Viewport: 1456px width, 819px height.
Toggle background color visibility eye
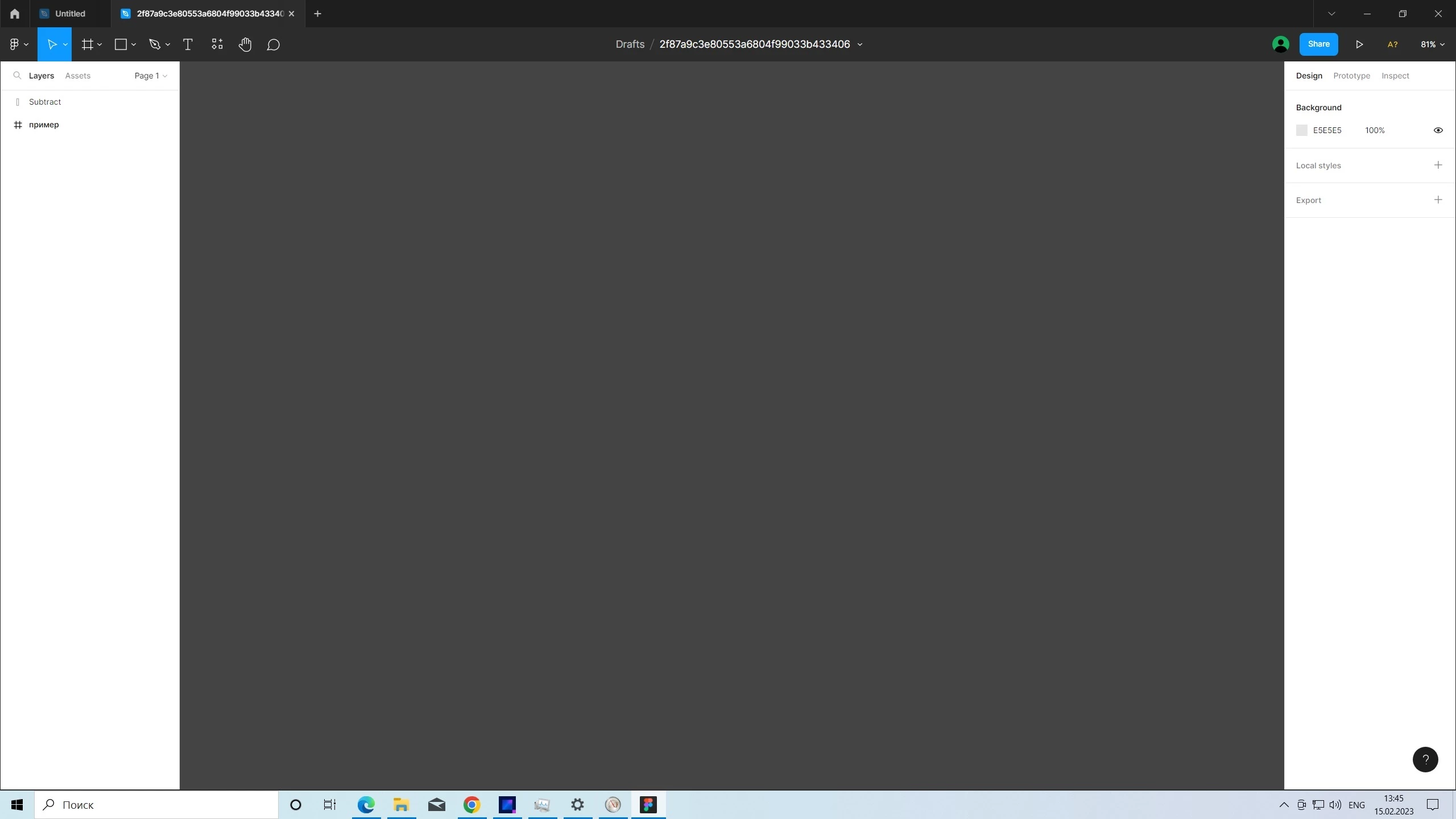click(1438, 130)
